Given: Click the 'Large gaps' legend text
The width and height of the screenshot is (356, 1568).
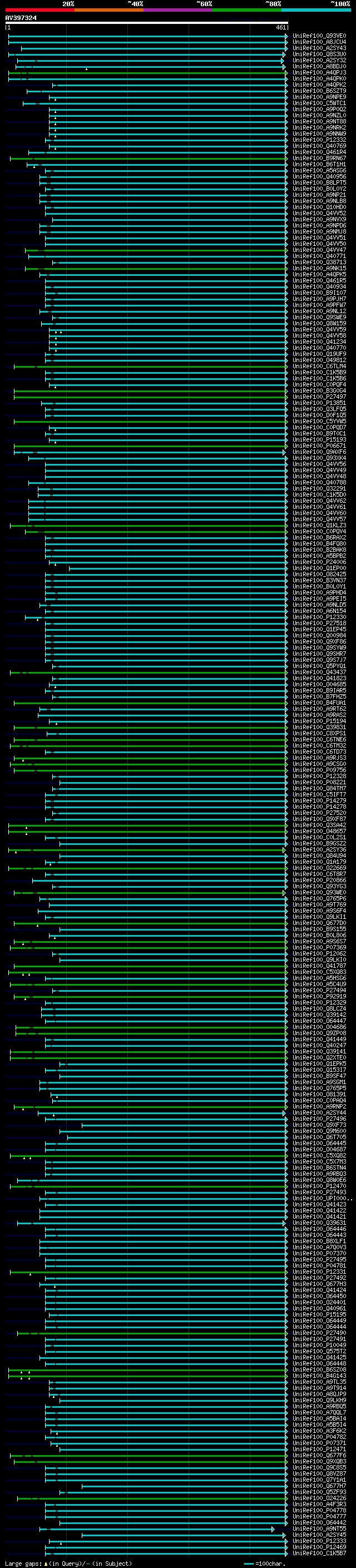Looking at the screenshot, I should (x=23, y=1563).
